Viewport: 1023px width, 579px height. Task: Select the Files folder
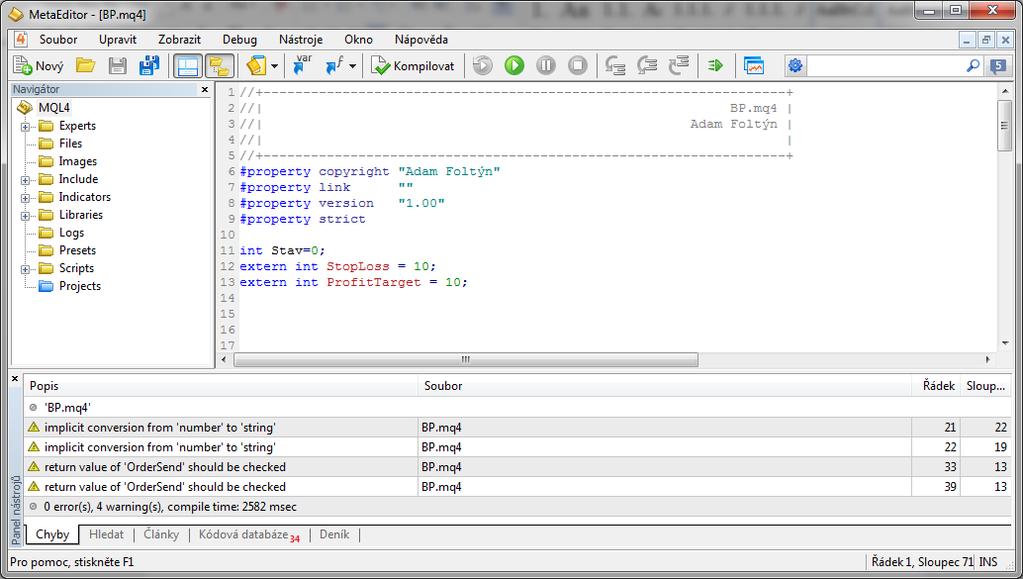70,144
